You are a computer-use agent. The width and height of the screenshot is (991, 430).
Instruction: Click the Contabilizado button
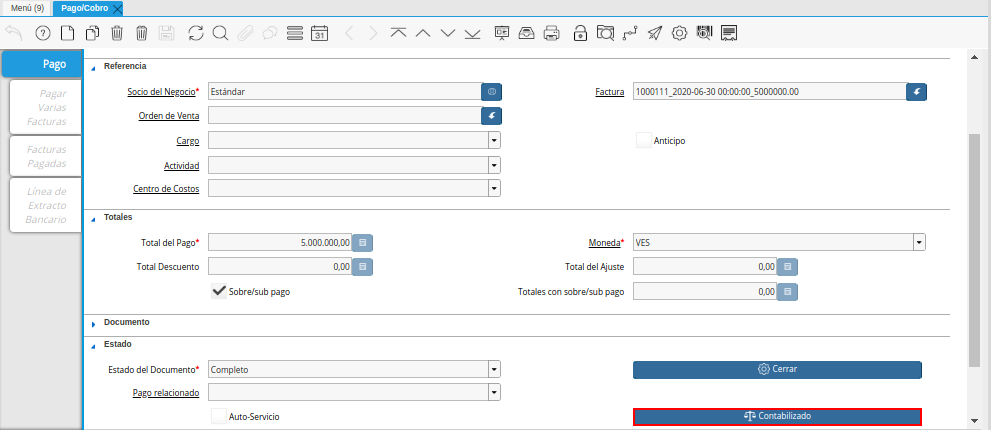click(x=777, y=416)
